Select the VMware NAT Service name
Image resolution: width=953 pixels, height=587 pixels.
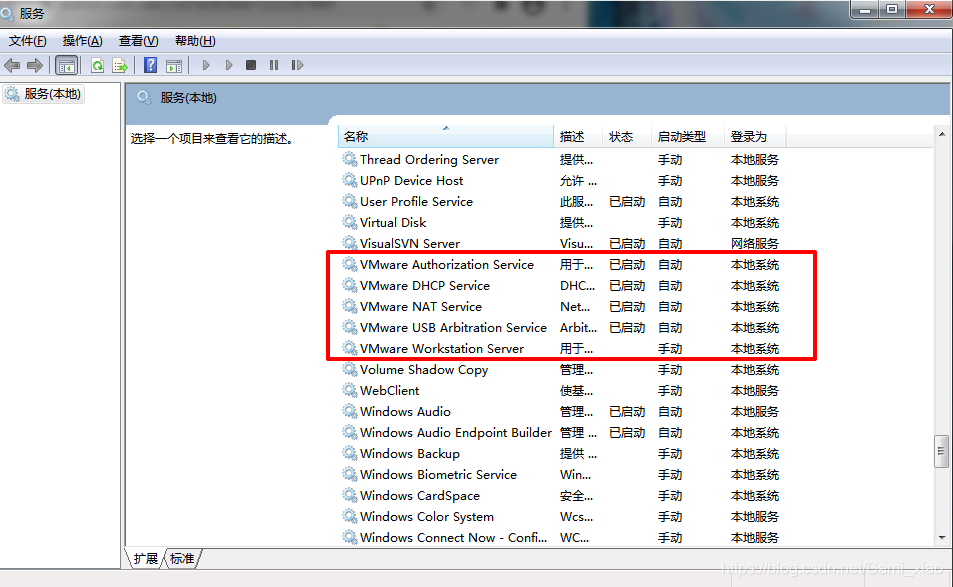pos(421,306)
